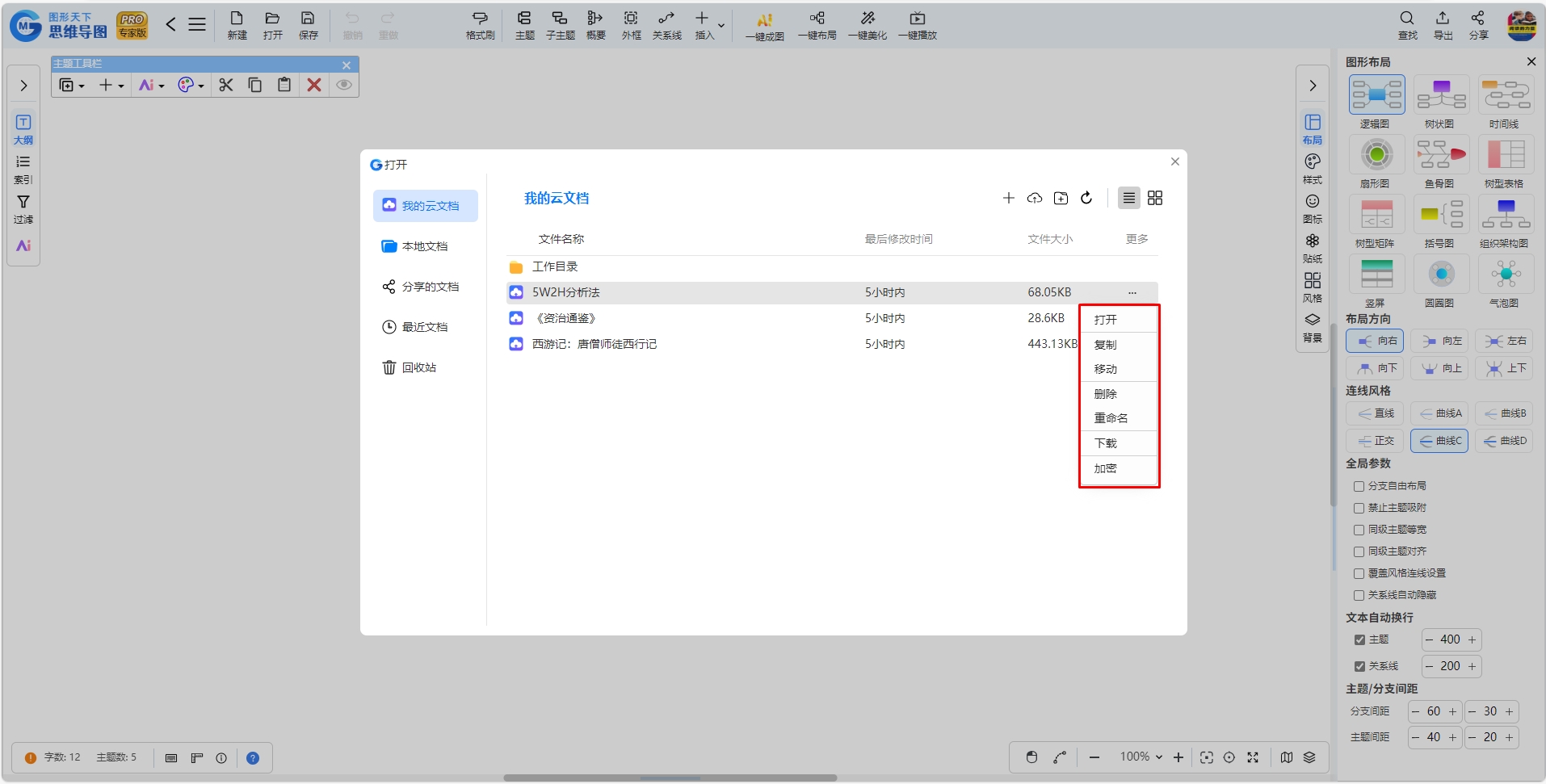
Task: Open the 回收站 recycle bin
Action: coord(426,367)
